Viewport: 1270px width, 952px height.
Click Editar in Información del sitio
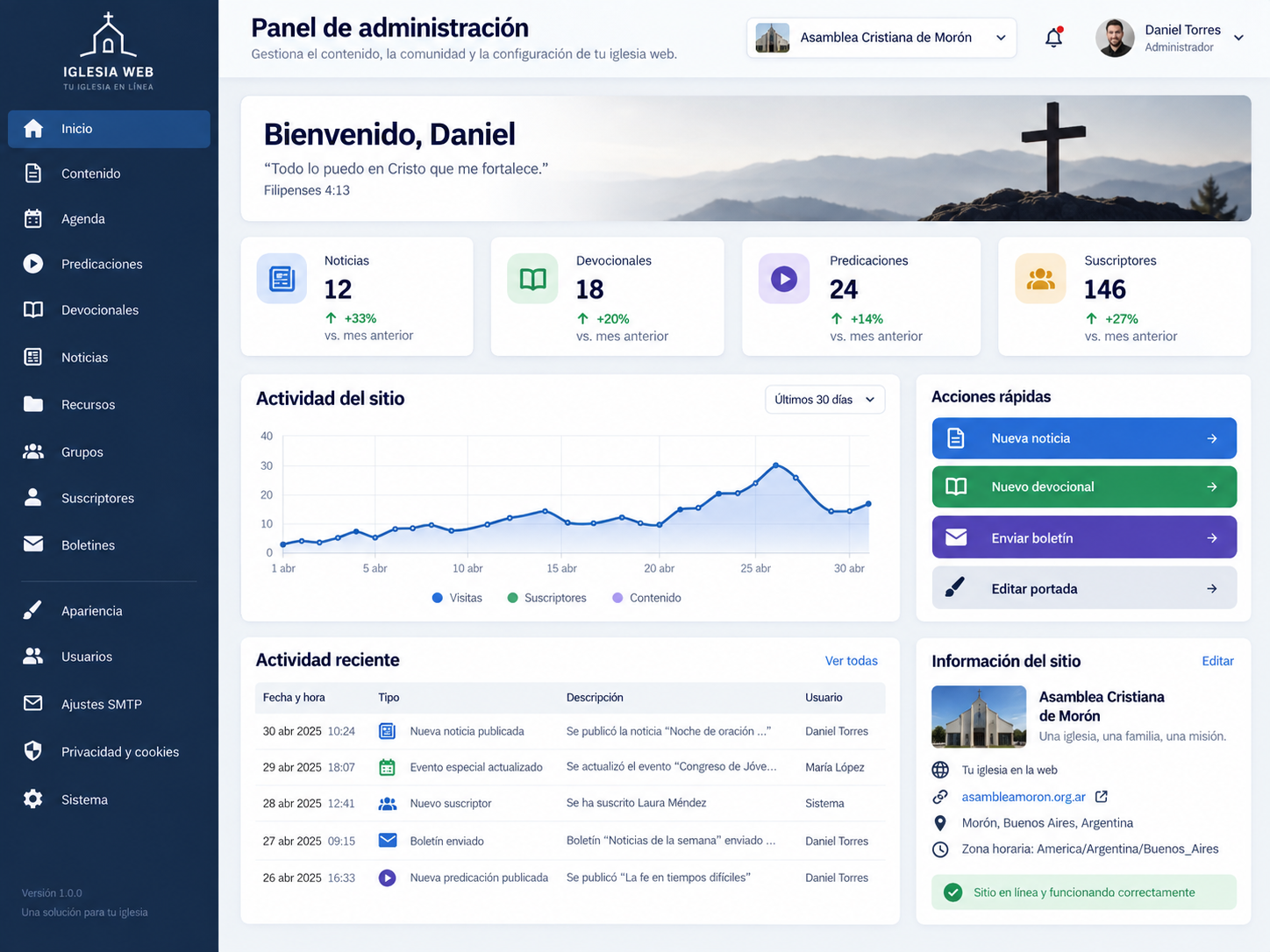coord(1217,661)
